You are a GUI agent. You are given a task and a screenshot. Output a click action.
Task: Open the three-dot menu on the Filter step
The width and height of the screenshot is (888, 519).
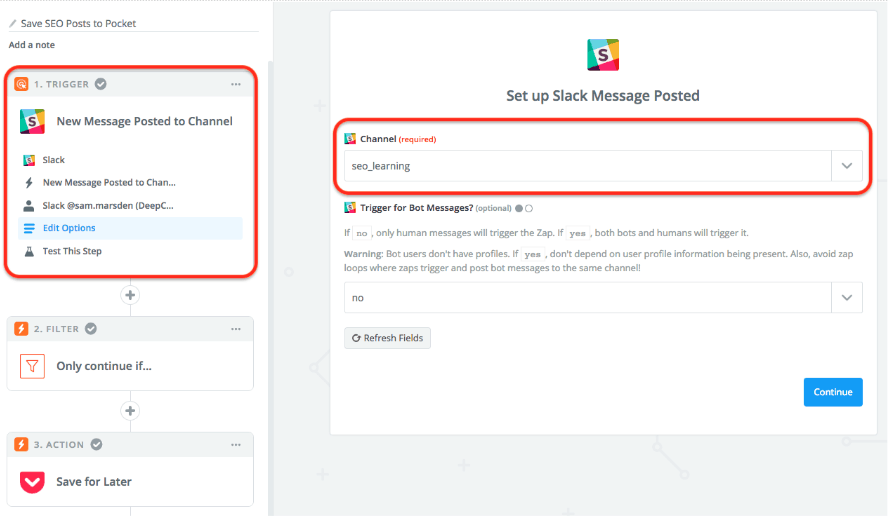click(x=236, y=328)
